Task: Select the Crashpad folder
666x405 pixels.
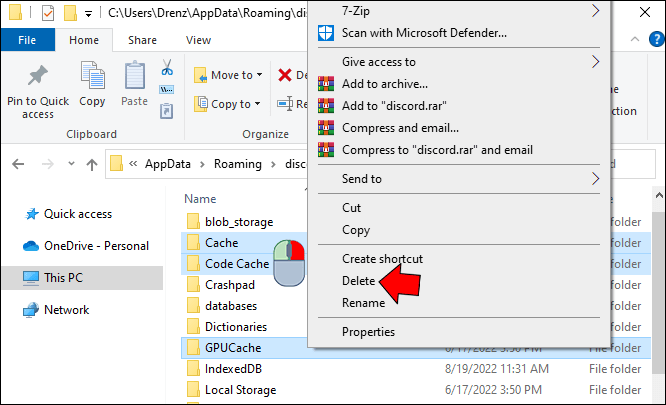Action: point(230,285)
